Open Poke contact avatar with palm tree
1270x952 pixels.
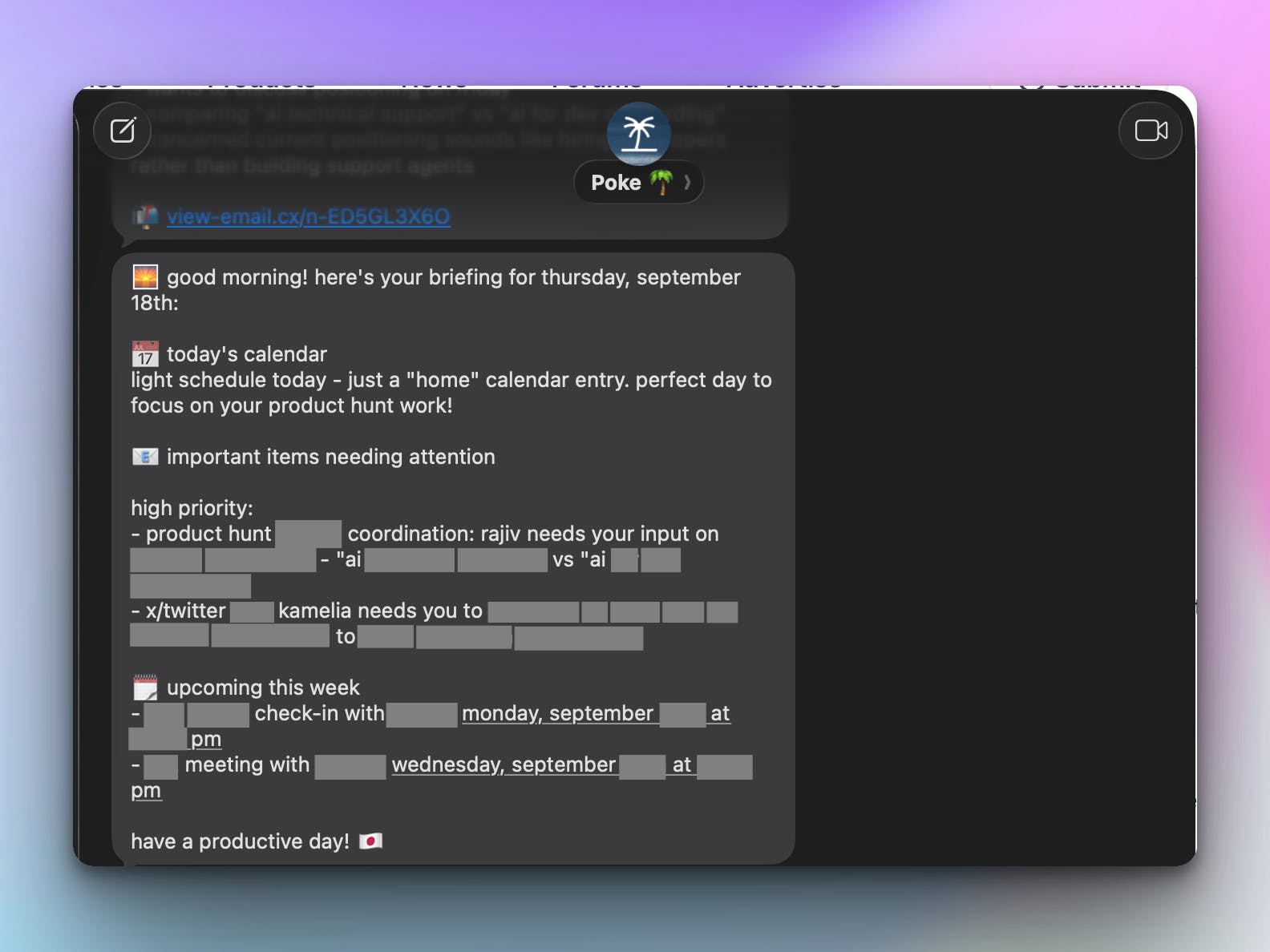coord(638,133)
